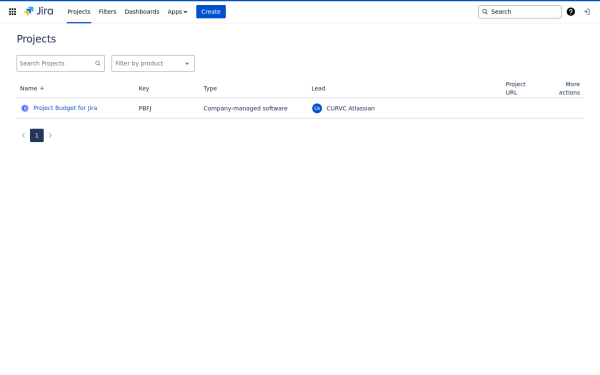Click the magnifier icon in Search Projects
This screenshot has width=600, height=375.
click(98, 64)
